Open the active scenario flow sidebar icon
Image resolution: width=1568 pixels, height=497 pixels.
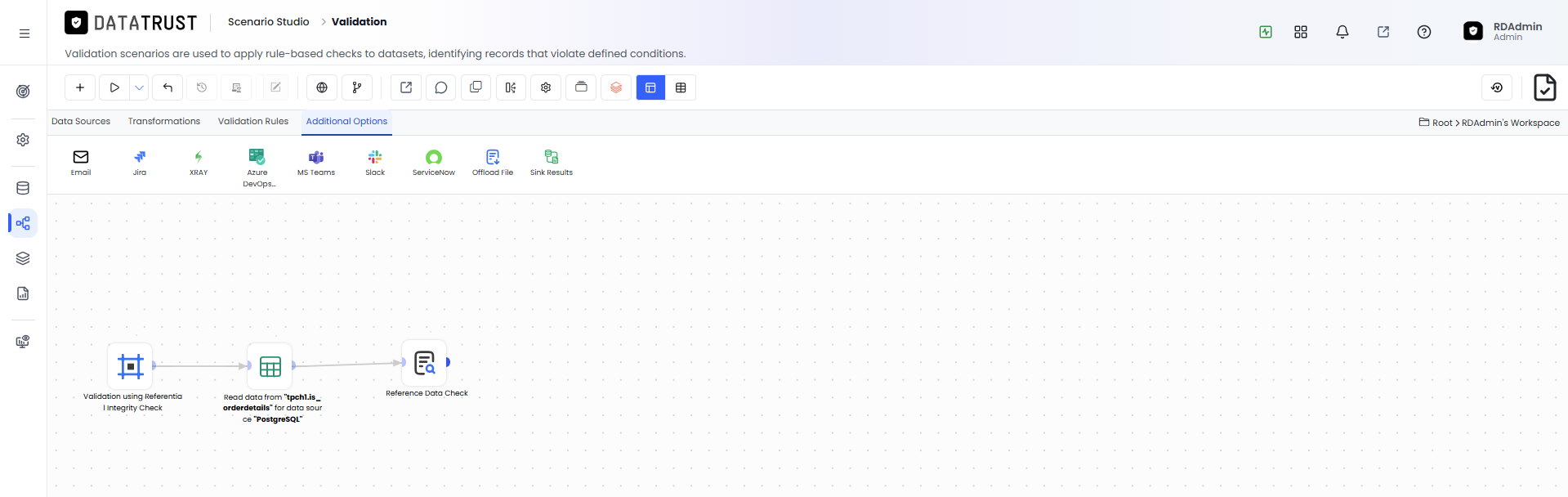(23, 223)
